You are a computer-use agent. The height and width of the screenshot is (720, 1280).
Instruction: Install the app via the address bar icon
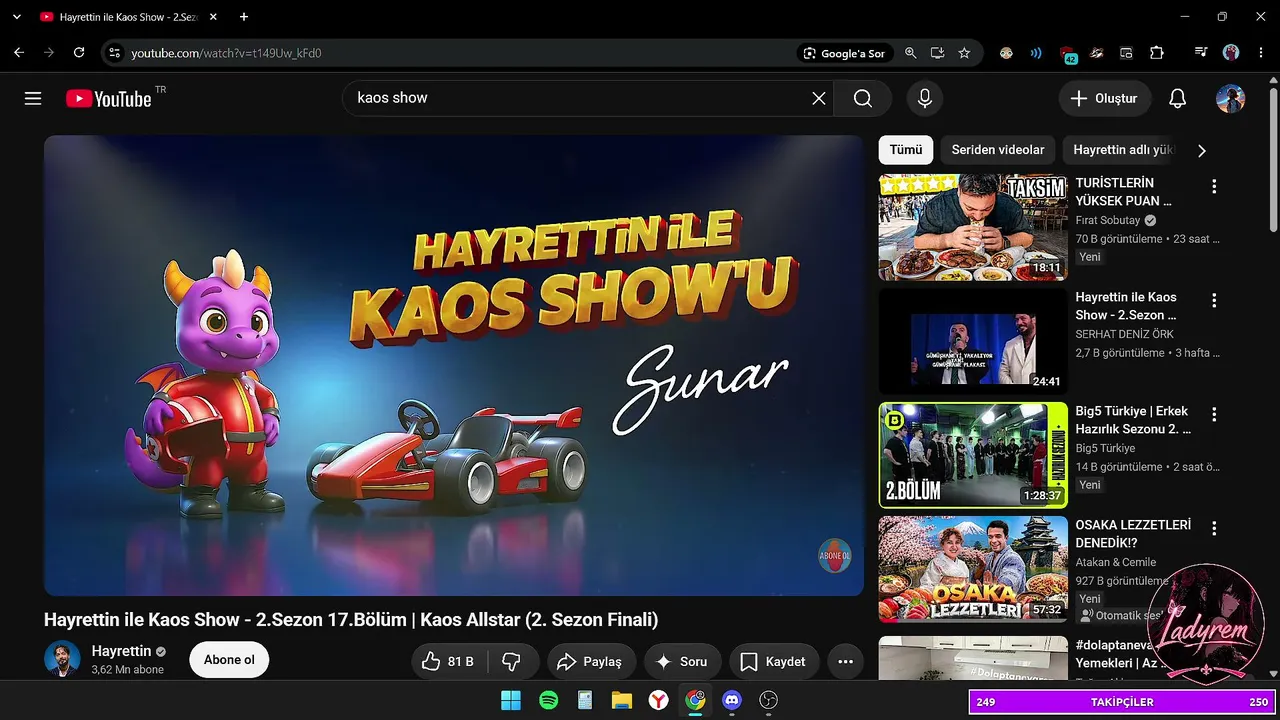(x=937, y=53)
